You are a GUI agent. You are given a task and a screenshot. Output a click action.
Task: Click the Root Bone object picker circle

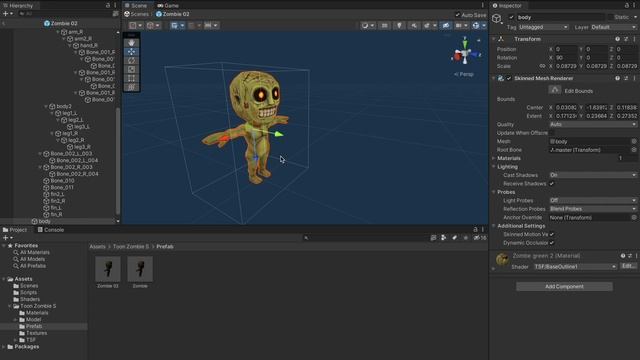[x=634, y=150]
